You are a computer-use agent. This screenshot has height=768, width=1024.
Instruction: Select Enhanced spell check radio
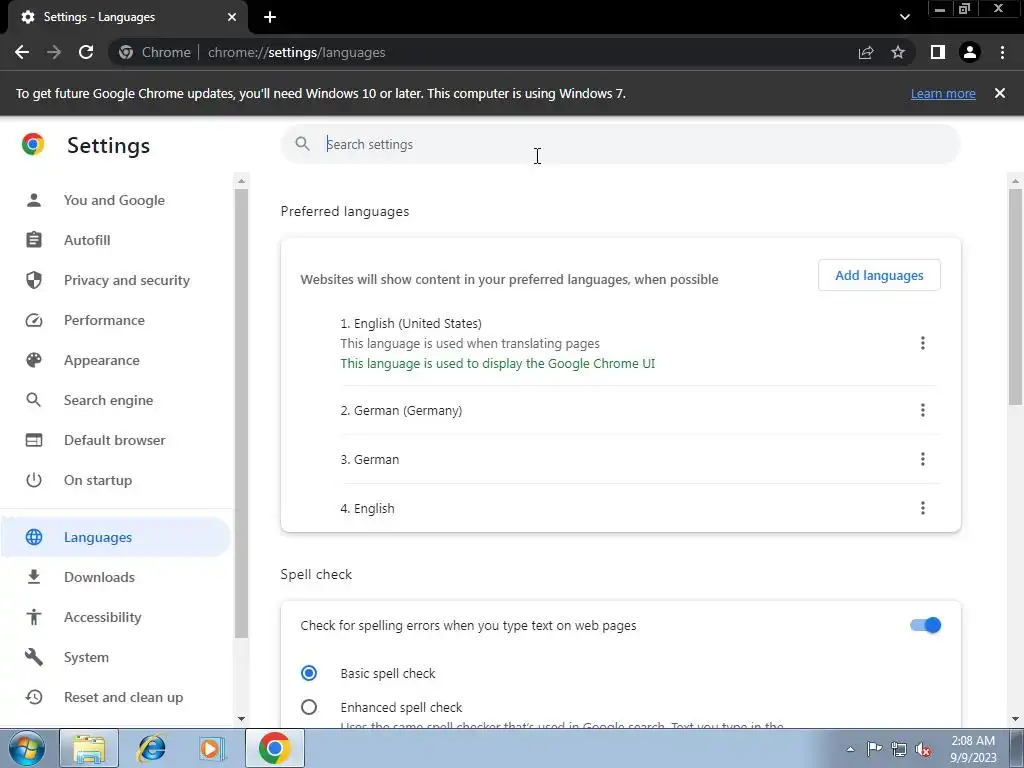tap(309, 707)
